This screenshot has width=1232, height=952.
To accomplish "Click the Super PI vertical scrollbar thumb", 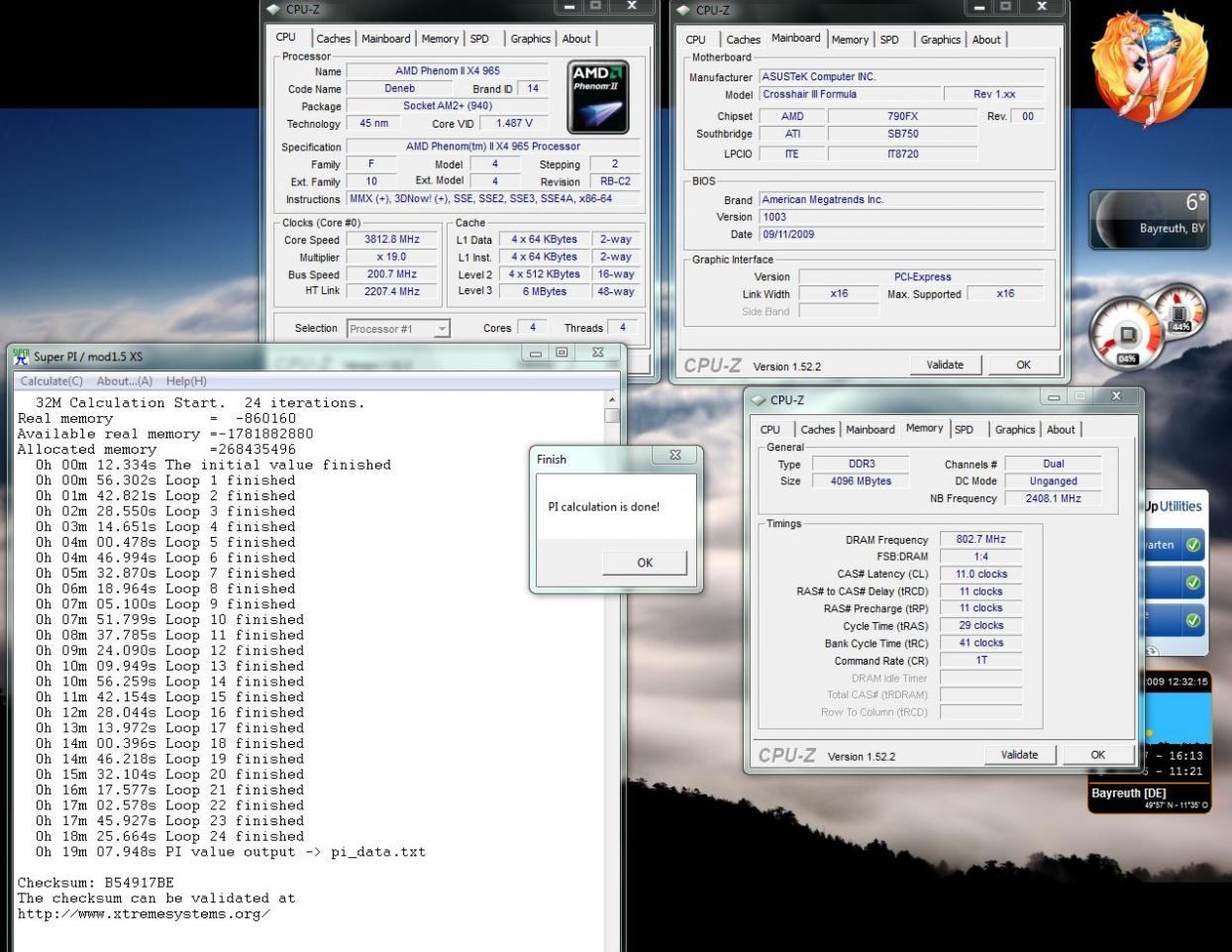I will click(x=611, y=415).
